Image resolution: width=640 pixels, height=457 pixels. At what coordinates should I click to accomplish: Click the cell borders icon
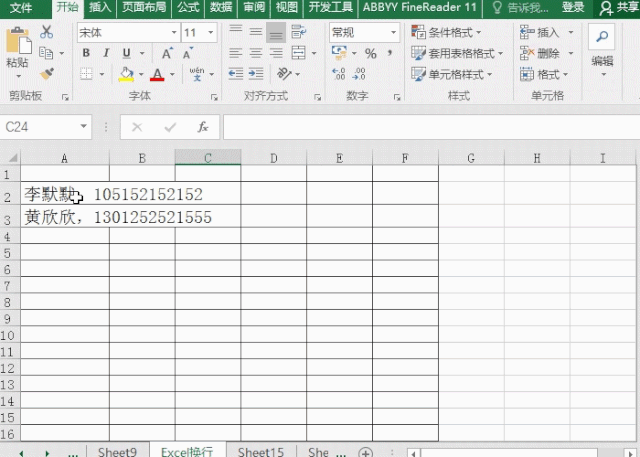[x=86, y=74]
